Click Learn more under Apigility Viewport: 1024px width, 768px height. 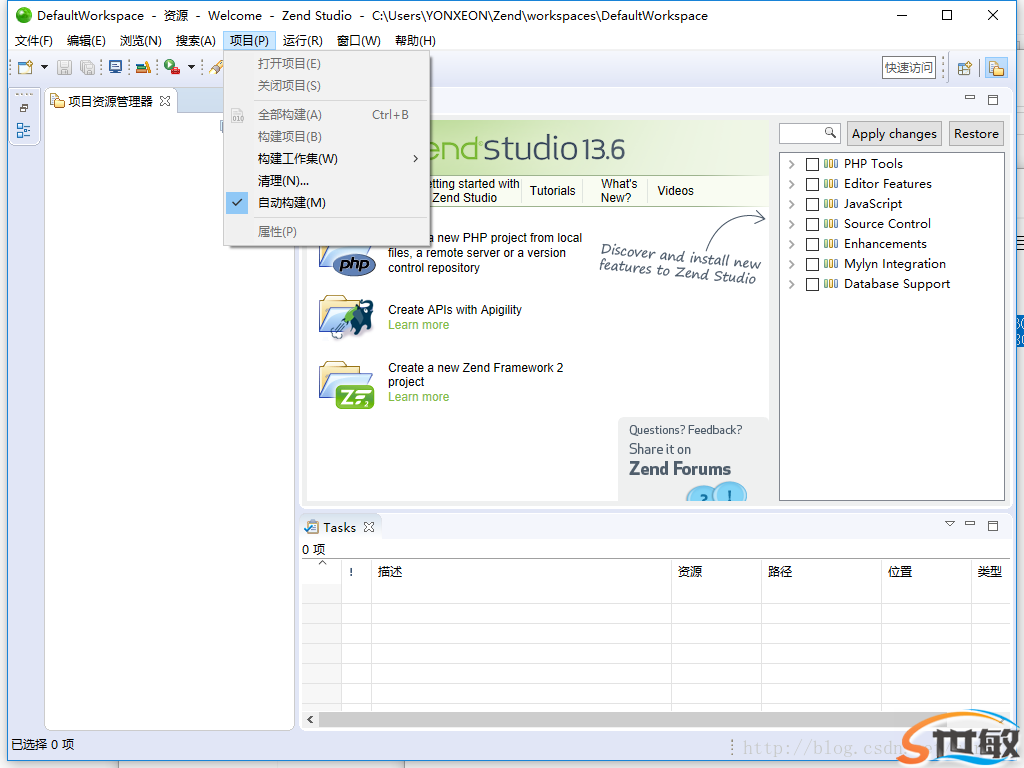point(419,325)
